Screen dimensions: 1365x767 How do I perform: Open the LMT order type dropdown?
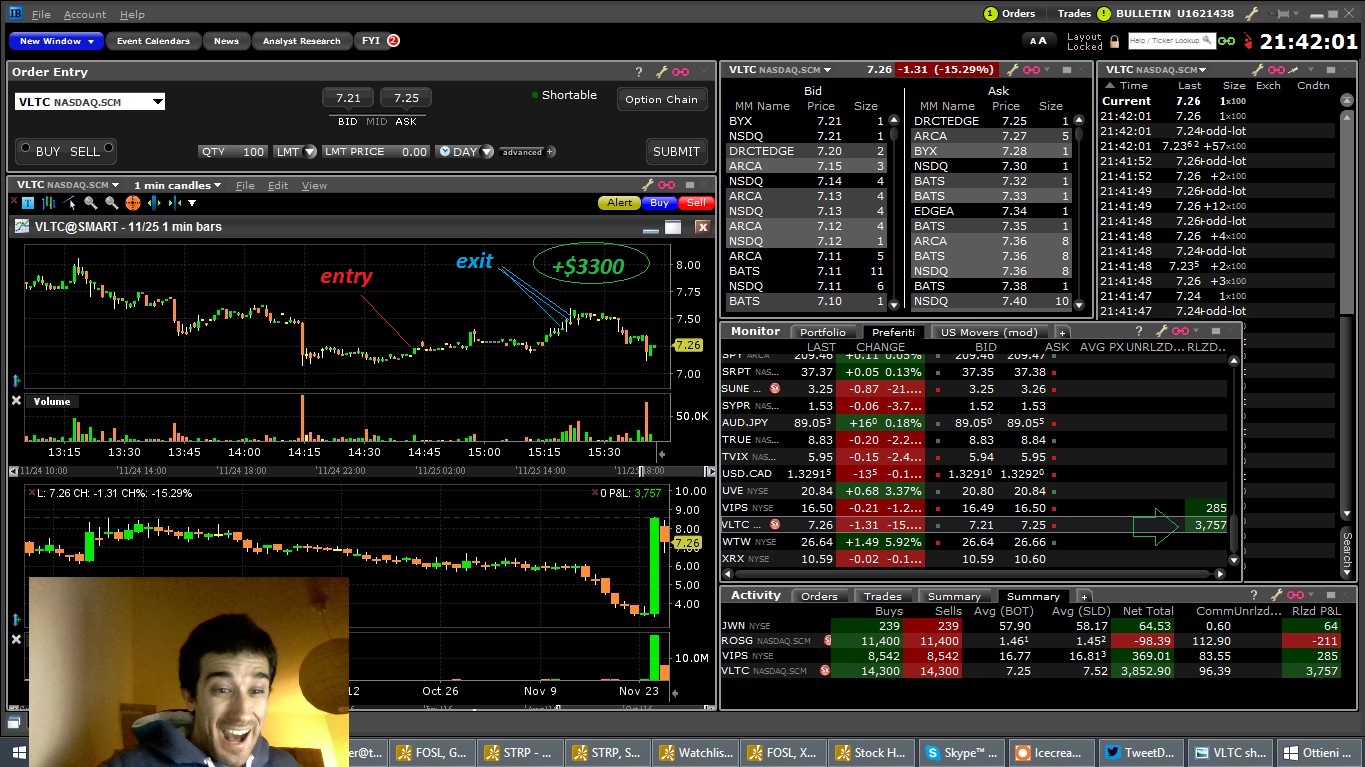point(310,152)
